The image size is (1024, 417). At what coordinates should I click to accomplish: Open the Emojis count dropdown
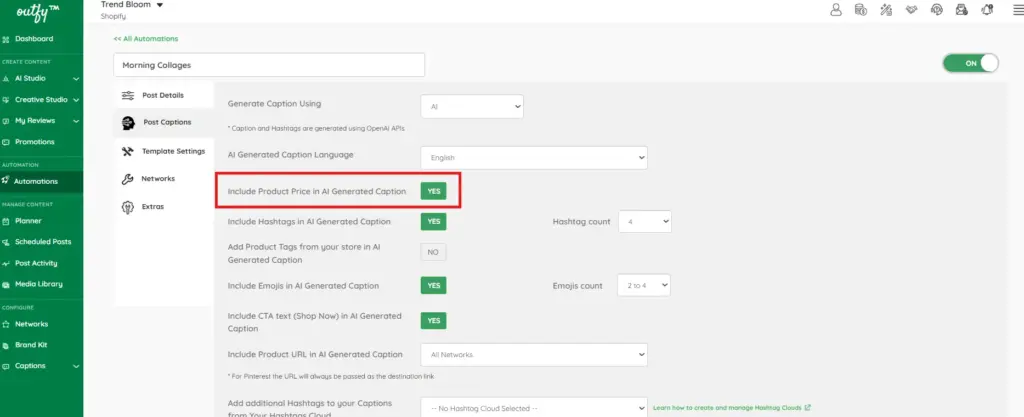pyautogui.click(x=644, y=286)
